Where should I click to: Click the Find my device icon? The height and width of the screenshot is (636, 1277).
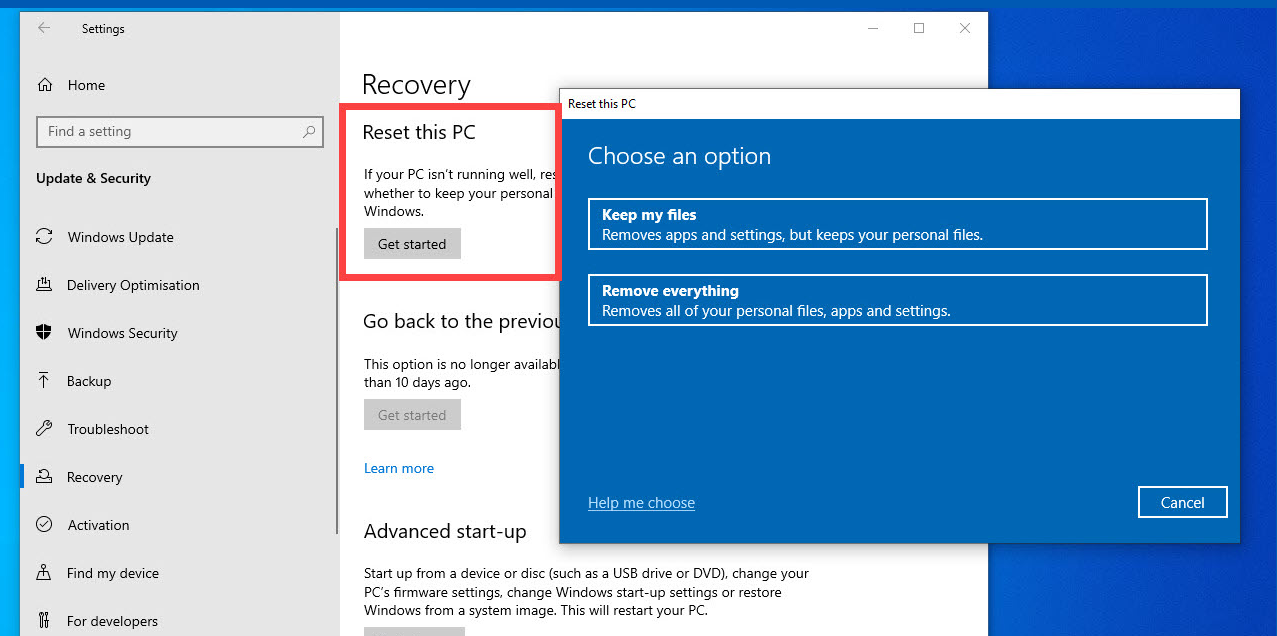[x=44, y=573]
